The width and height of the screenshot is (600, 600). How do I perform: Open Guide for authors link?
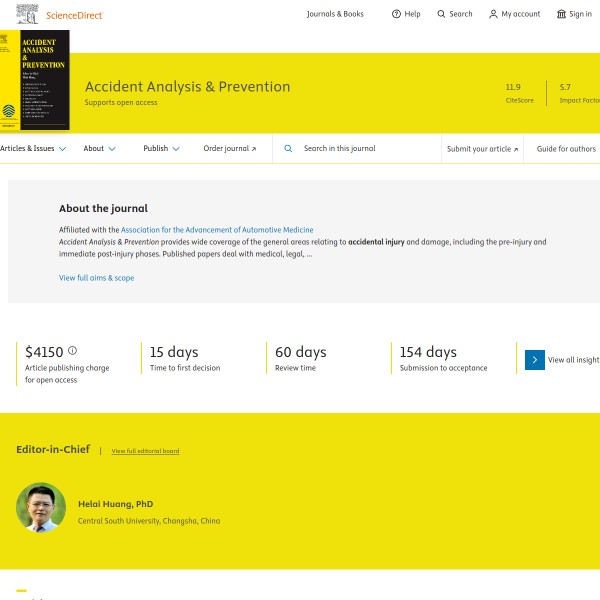[566, 149]
